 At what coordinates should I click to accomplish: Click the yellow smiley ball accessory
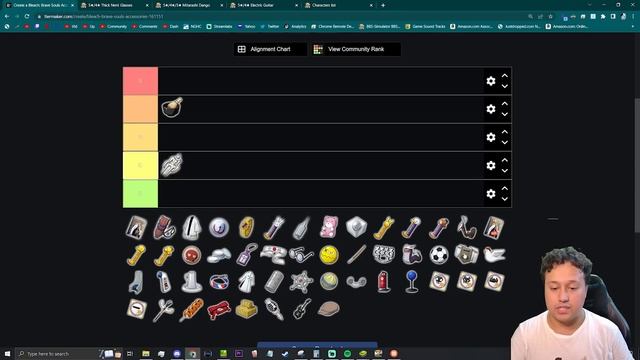pyautogui.click(x=329, y=255)
